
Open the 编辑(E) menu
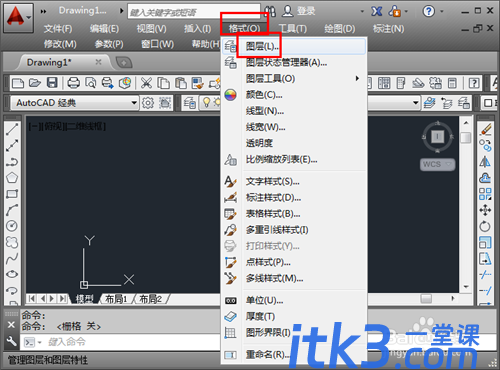click(x=104, y=29)
